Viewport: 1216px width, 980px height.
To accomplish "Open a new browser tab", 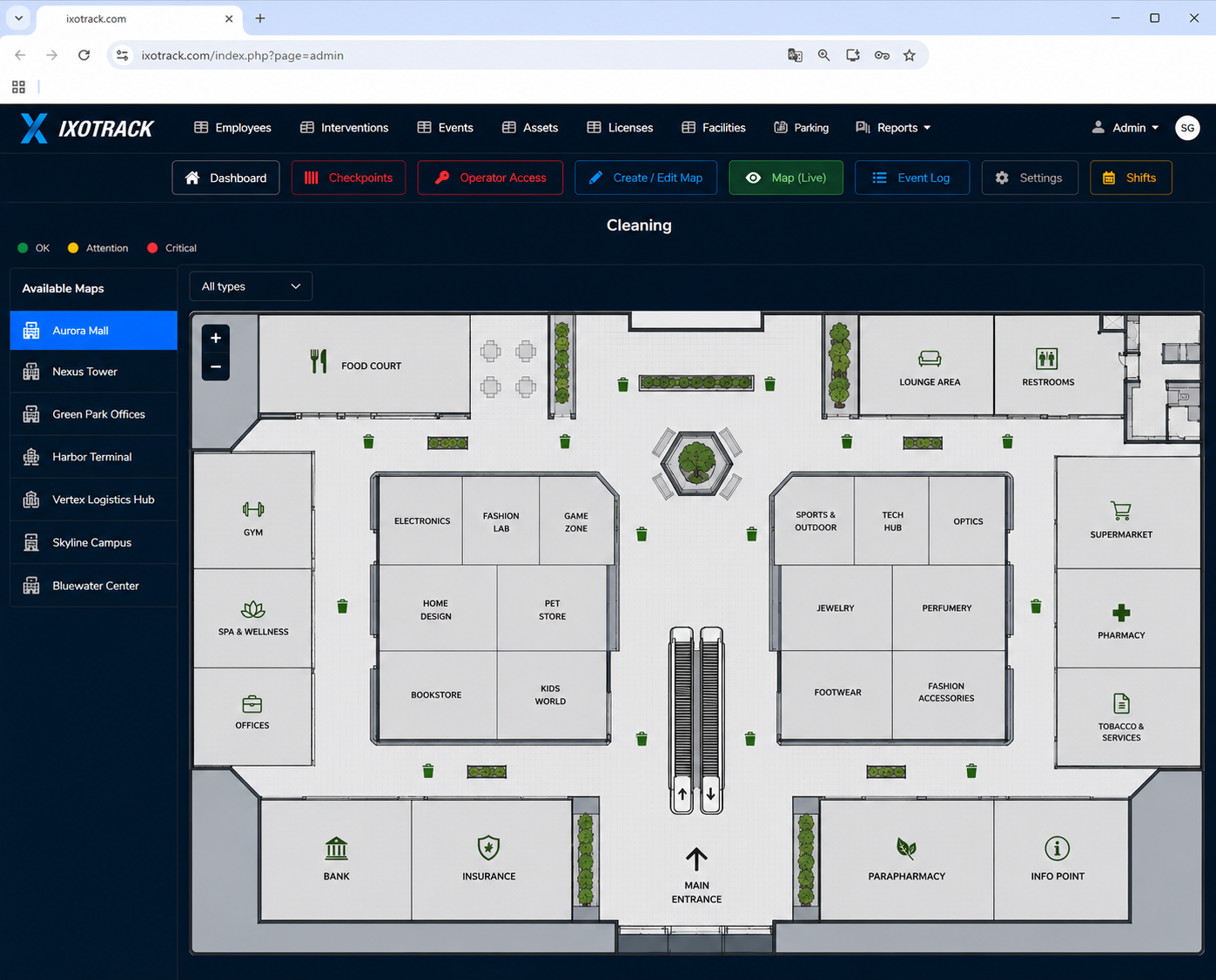I will coord(260,17).
